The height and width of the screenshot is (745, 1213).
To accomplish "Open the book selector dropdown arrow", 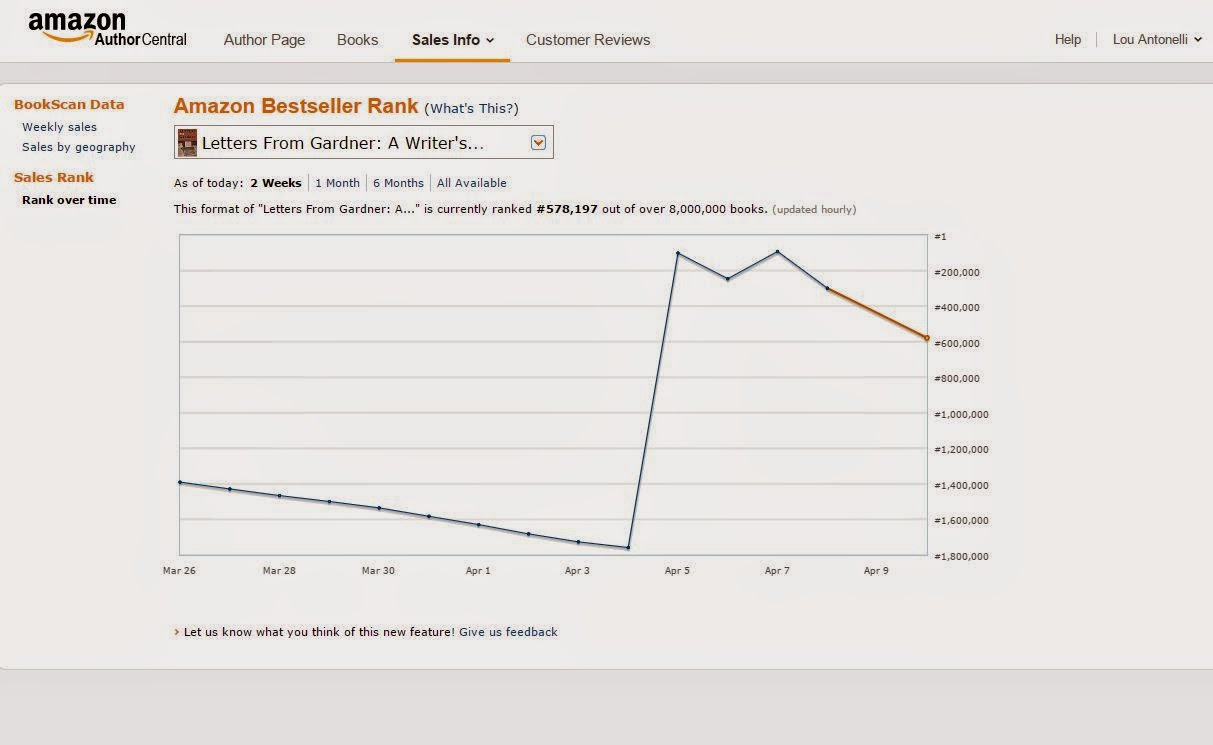I will [538, 143].
